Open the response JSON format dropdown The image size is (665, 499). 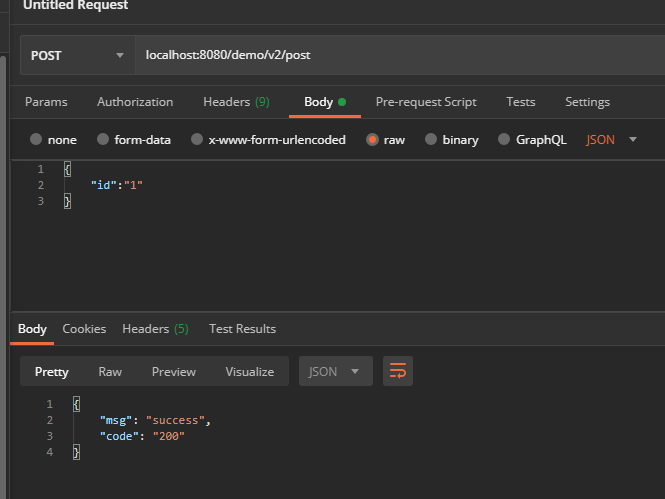335,371
